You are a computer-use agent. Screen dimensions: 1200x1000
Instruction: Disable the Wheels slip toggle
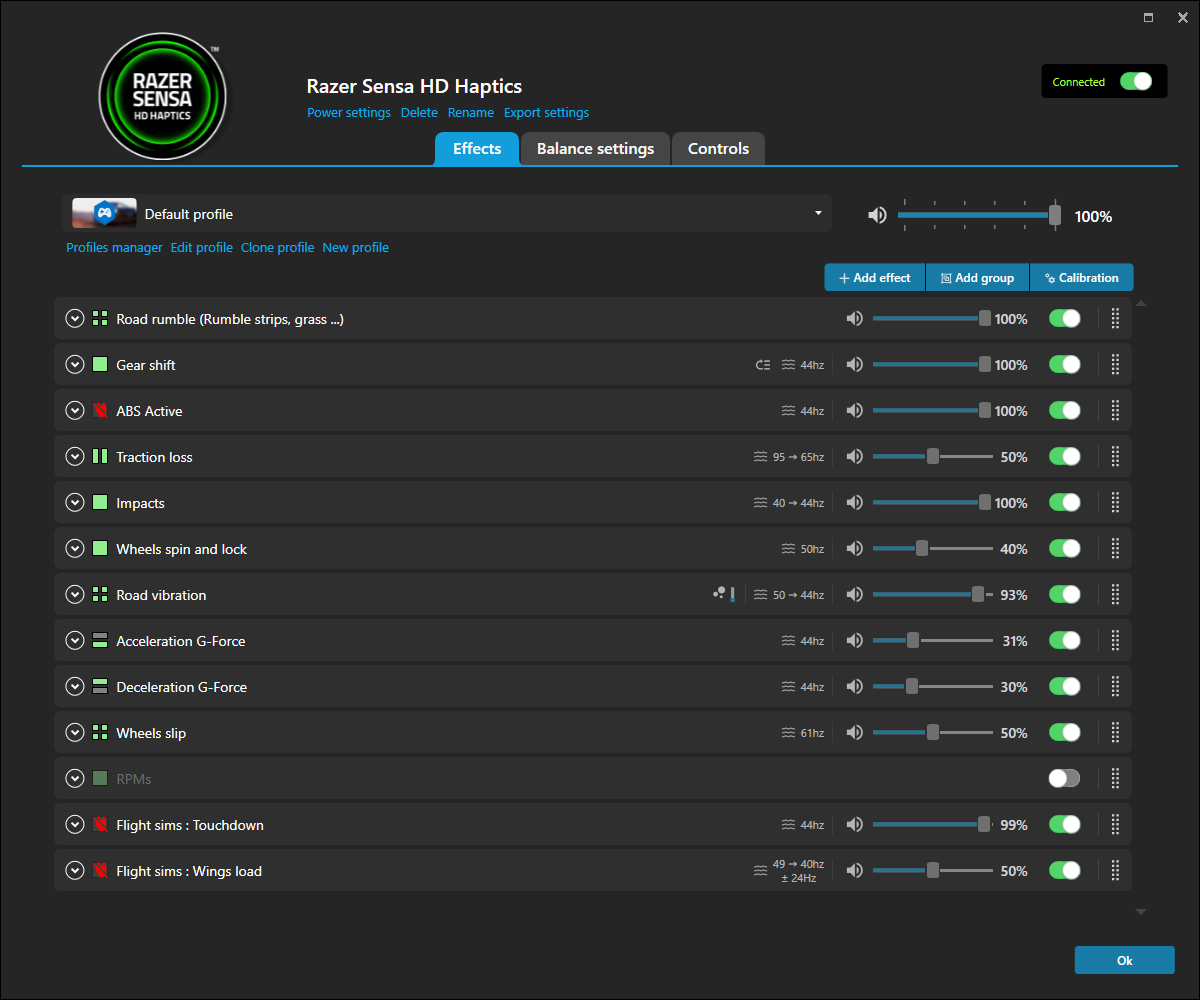click(x=1065, y=733)
